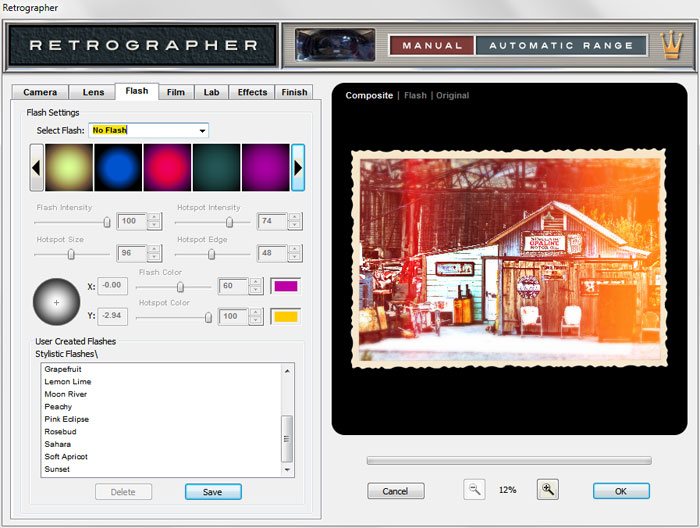This screenshot has height=528, width=700.
Task: Click the Hotspot Size spinner arrows
Action: tap(154, 253)
